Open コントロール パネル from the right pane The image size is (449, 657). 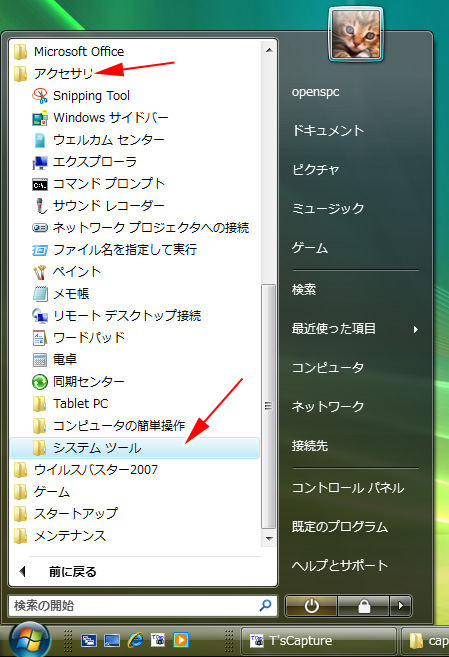point(348,488)
